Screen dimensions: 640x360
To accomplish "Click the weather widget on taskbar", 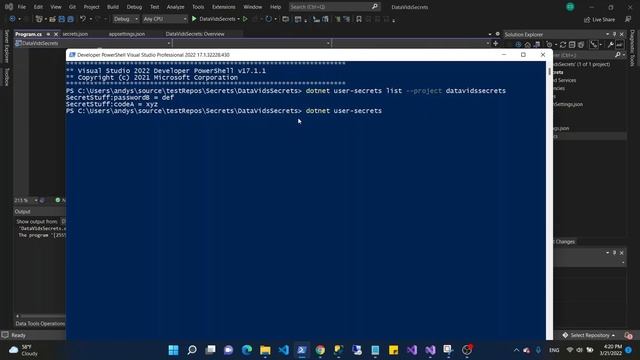I will click(24, 350).
